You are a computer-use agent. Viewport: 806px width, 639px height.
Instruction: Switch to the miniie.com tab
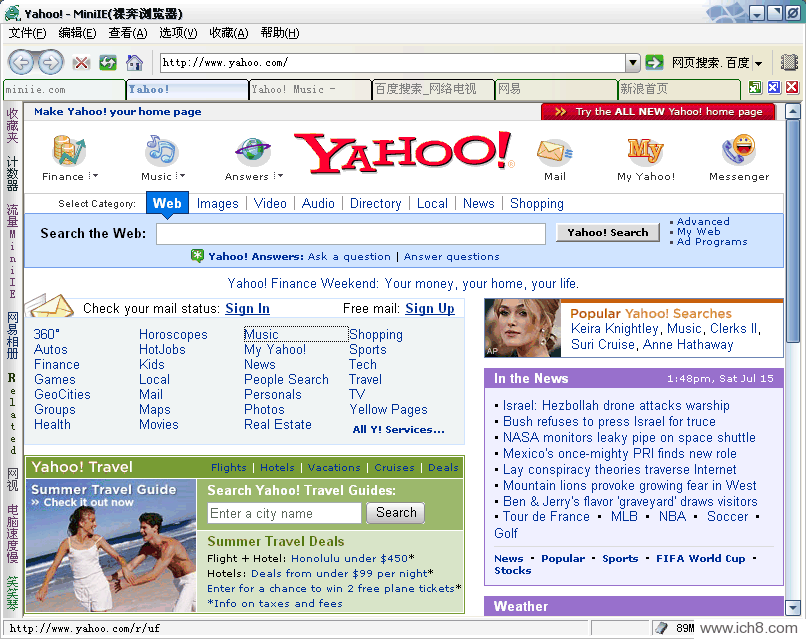click(64, 89)
